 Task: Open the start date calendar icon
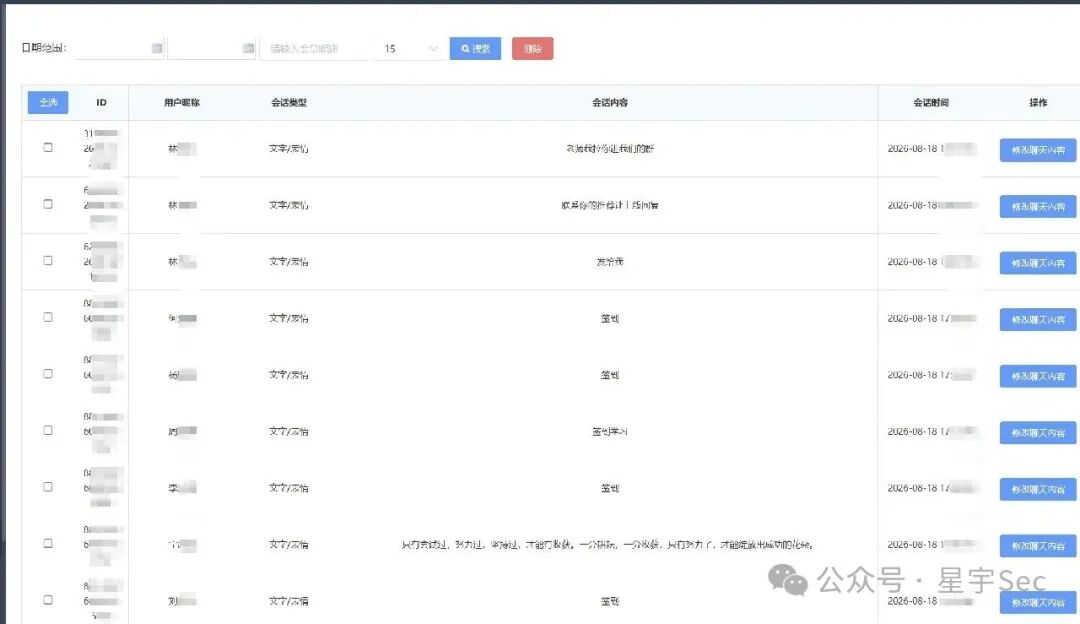coord(157,48)
